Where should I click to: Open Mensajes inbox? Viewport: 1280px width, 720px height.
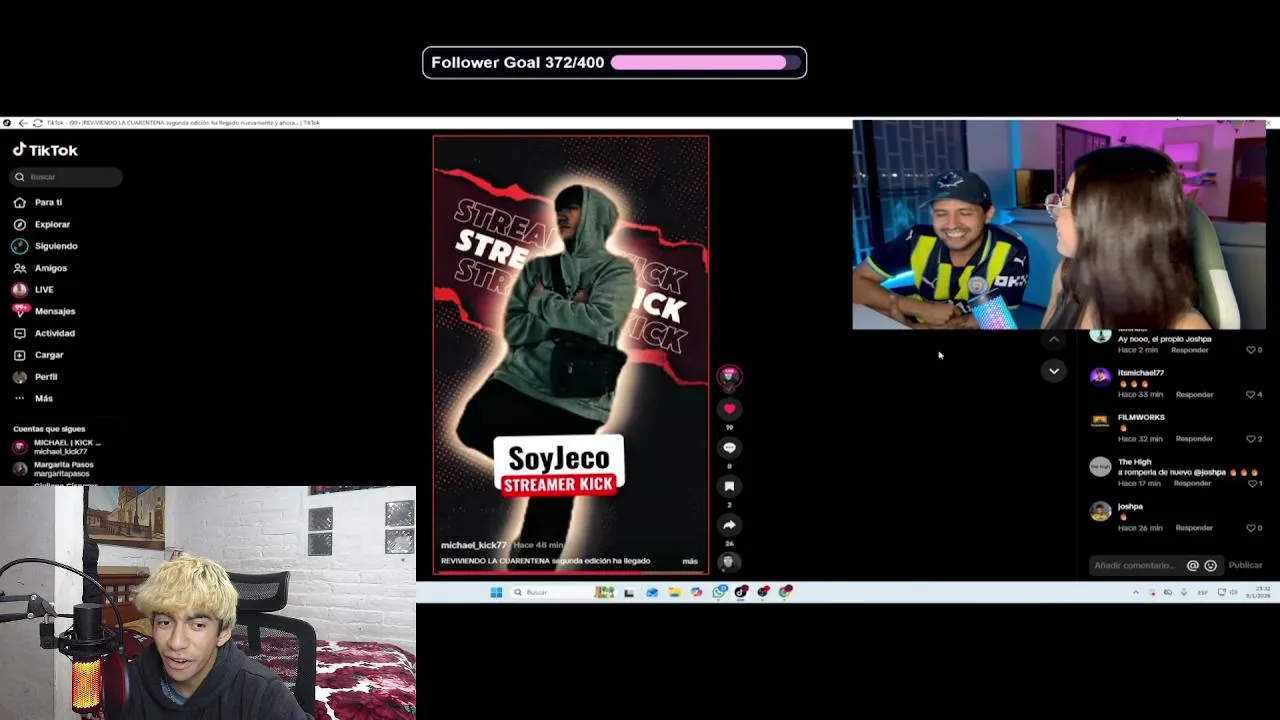pyautogui.click(x=44, y=311)
